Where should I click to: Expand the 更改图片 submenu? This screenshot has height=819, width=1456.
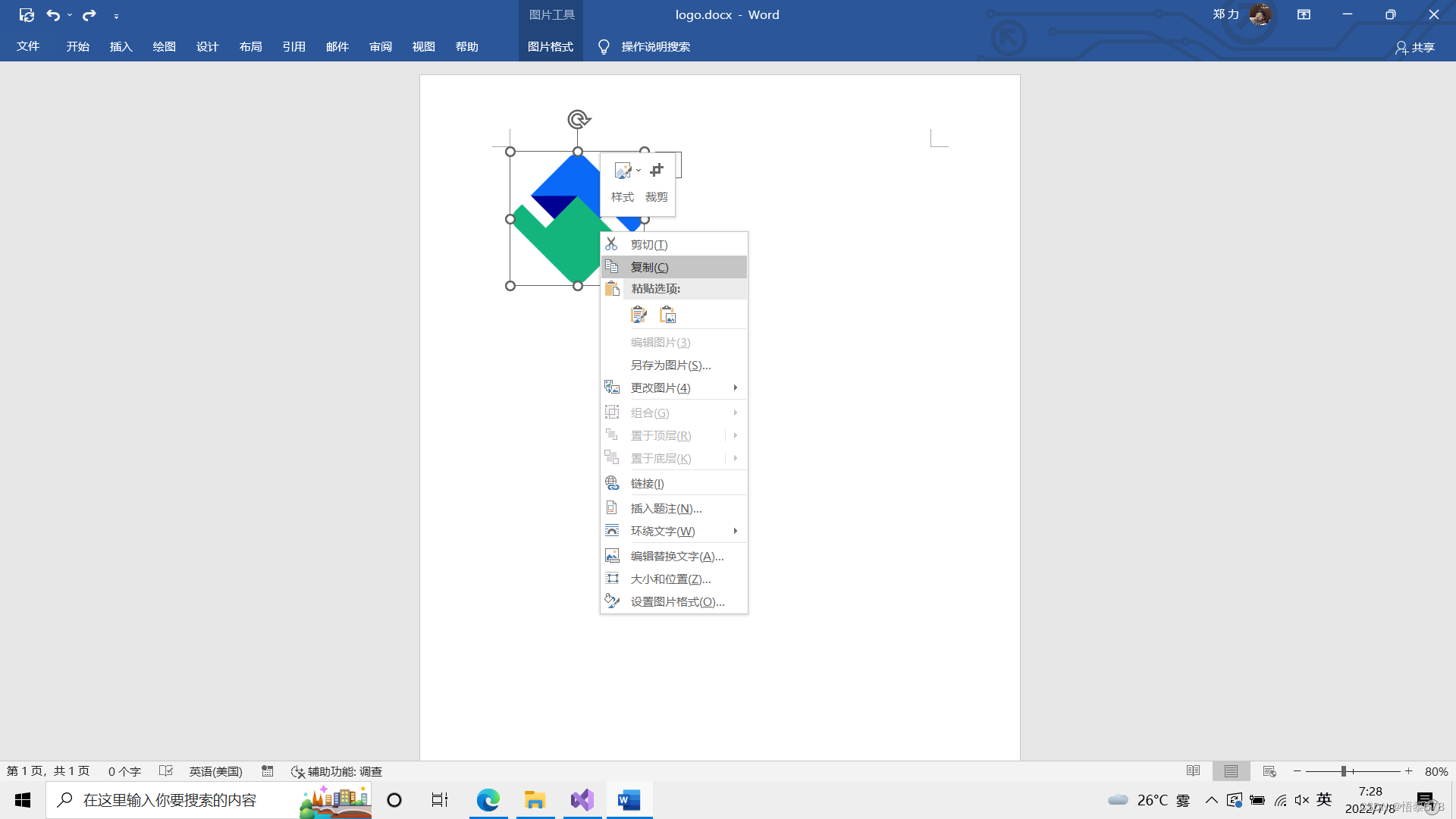click(735, 388)
